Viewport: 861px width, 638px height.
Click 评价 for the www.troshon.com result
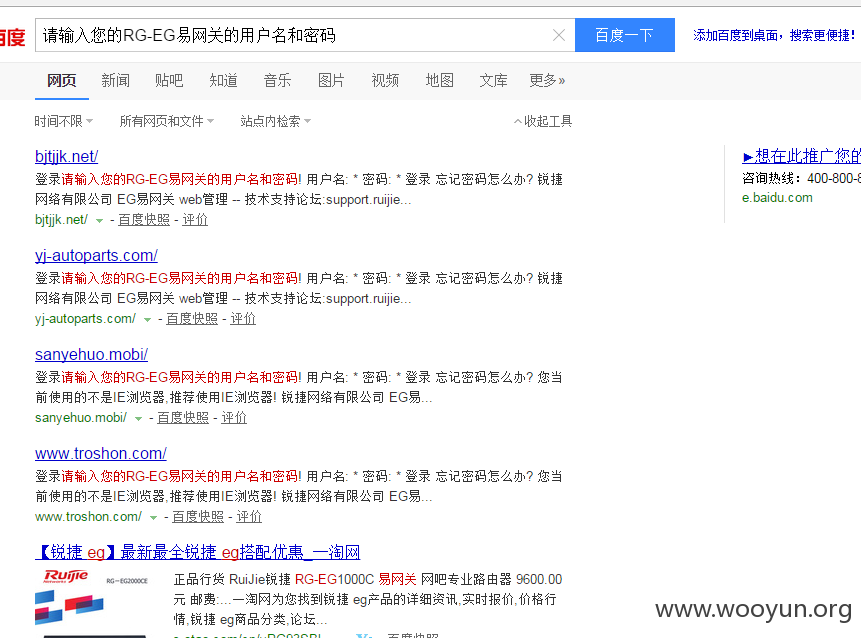point(249,517)
